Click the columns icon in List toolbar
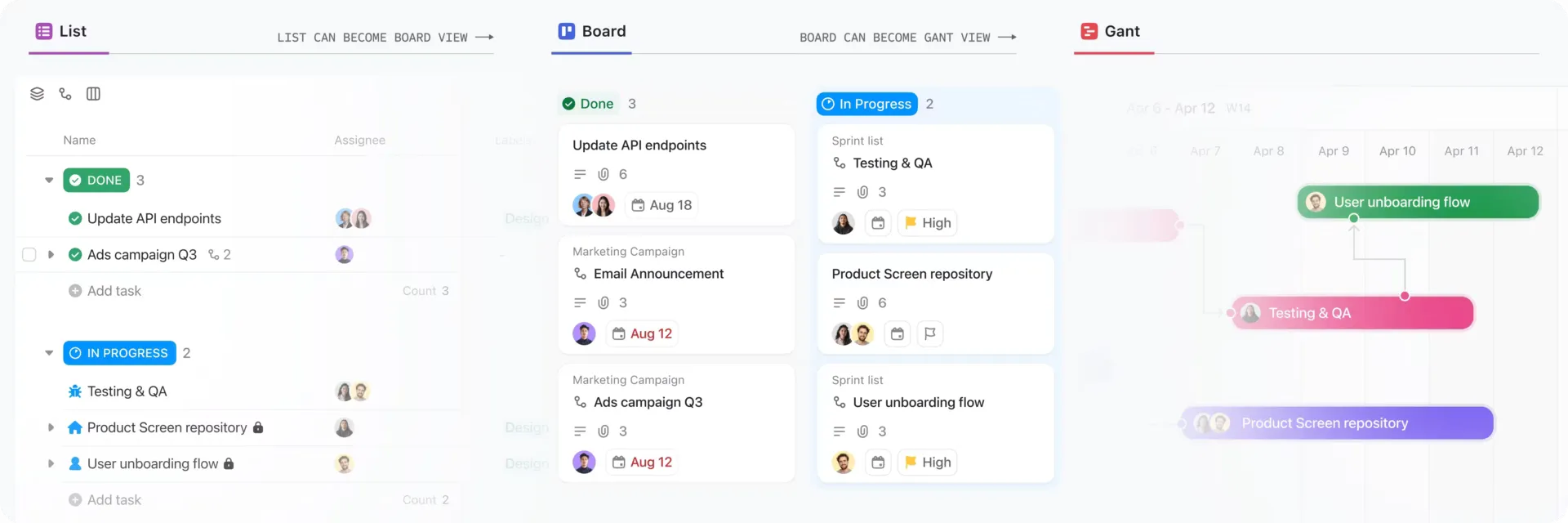 93,94
